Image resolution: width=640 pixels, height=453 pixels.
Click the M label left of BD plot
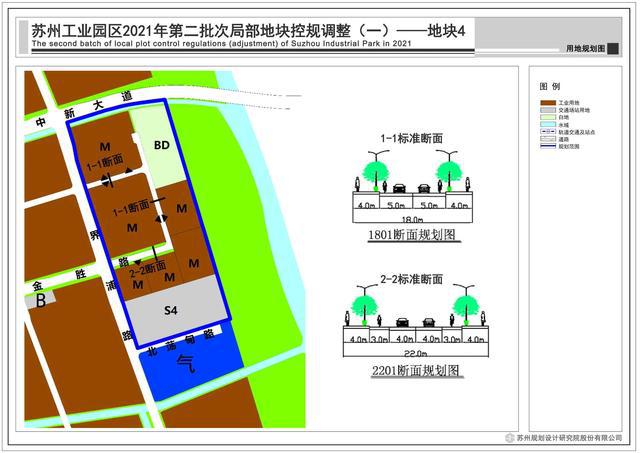pos(105,147)
